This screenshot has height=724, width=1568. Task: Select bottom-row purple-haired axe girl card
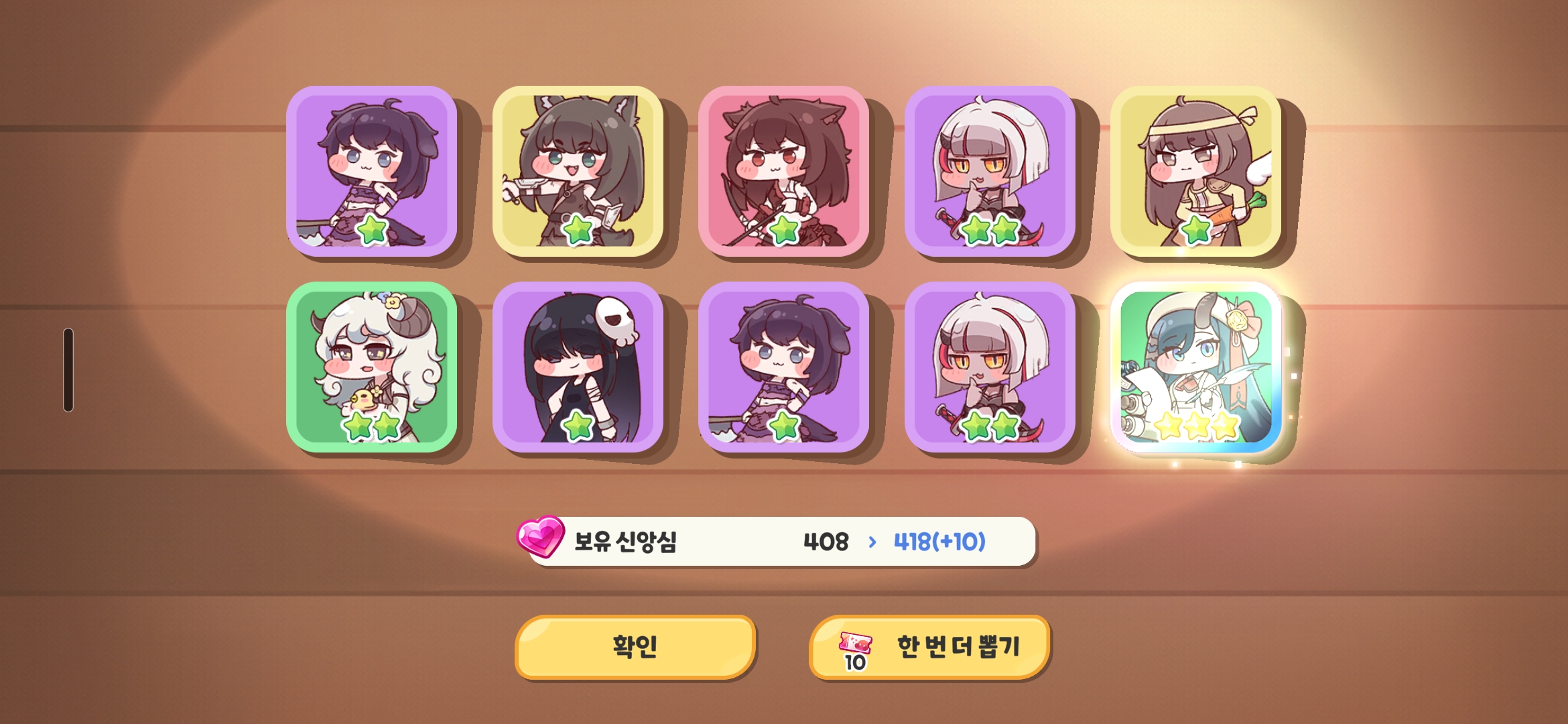coord(783,367)
